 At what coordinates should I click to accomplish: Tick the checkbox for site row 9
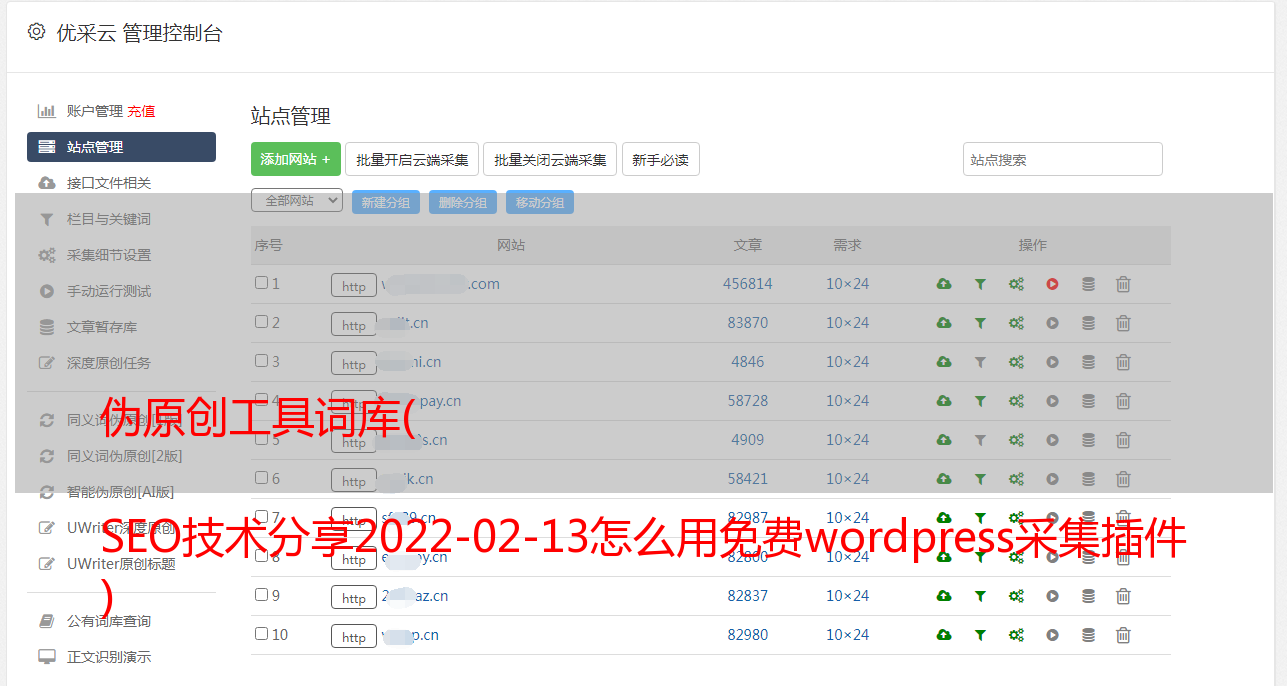261,595
